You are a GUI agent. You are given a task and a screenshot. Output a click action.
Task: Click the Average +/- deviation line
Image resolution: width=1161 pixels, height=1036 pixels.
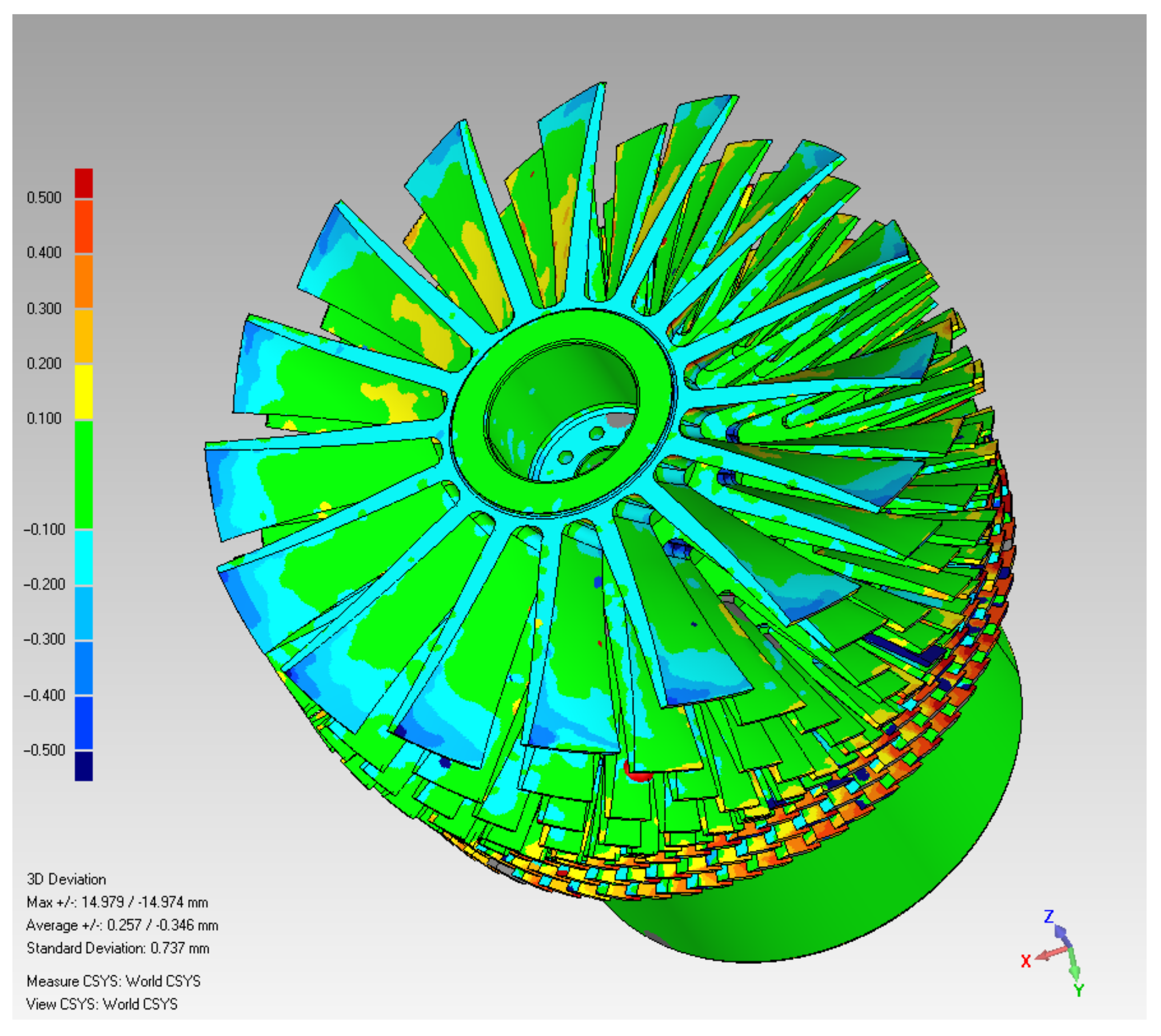(122, 925)
